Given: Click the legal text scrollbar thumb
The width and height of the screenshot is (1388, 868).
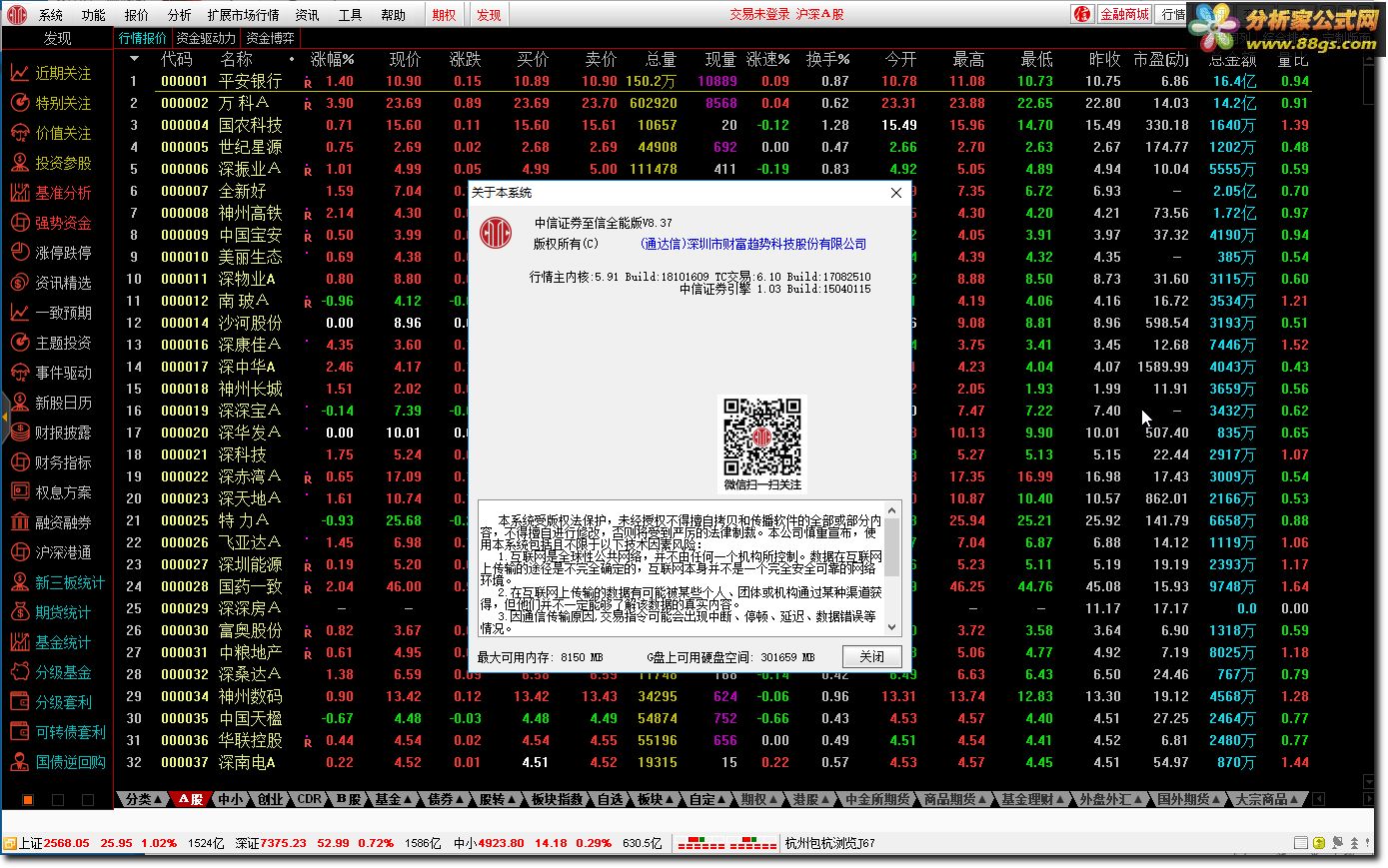Looking at the screenshot, I should click(892, 547).
